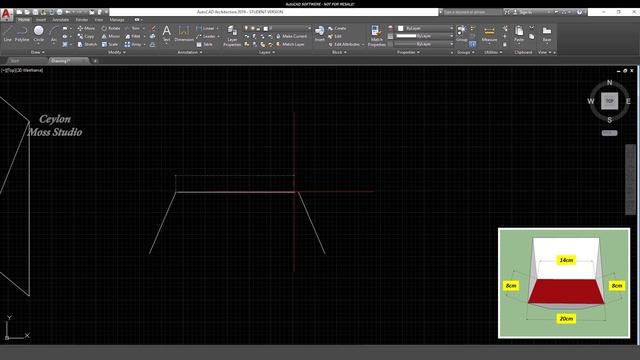Click Edit Attributes button
640x360 pixels.
tap(344, 44)
